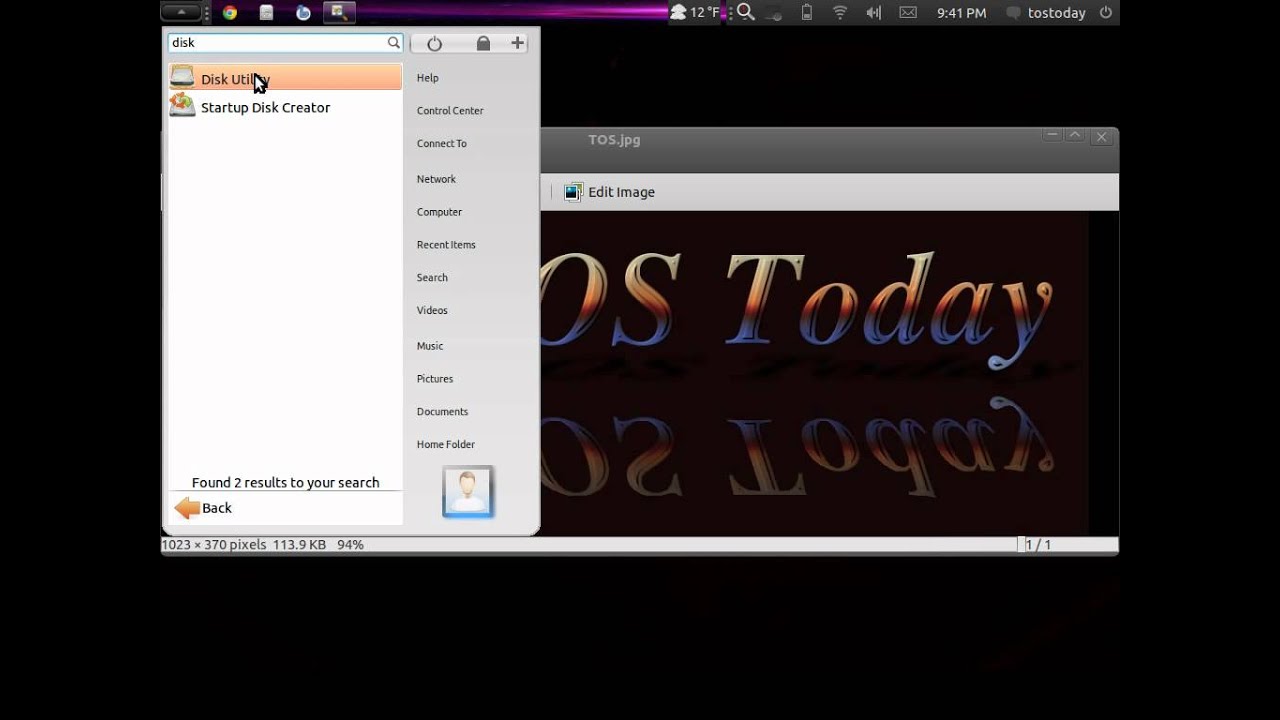Image resolution: width=1280 pixels, height=720 pixels.
Task: Click the session power icon at panel right
Action: point(1106,13)
